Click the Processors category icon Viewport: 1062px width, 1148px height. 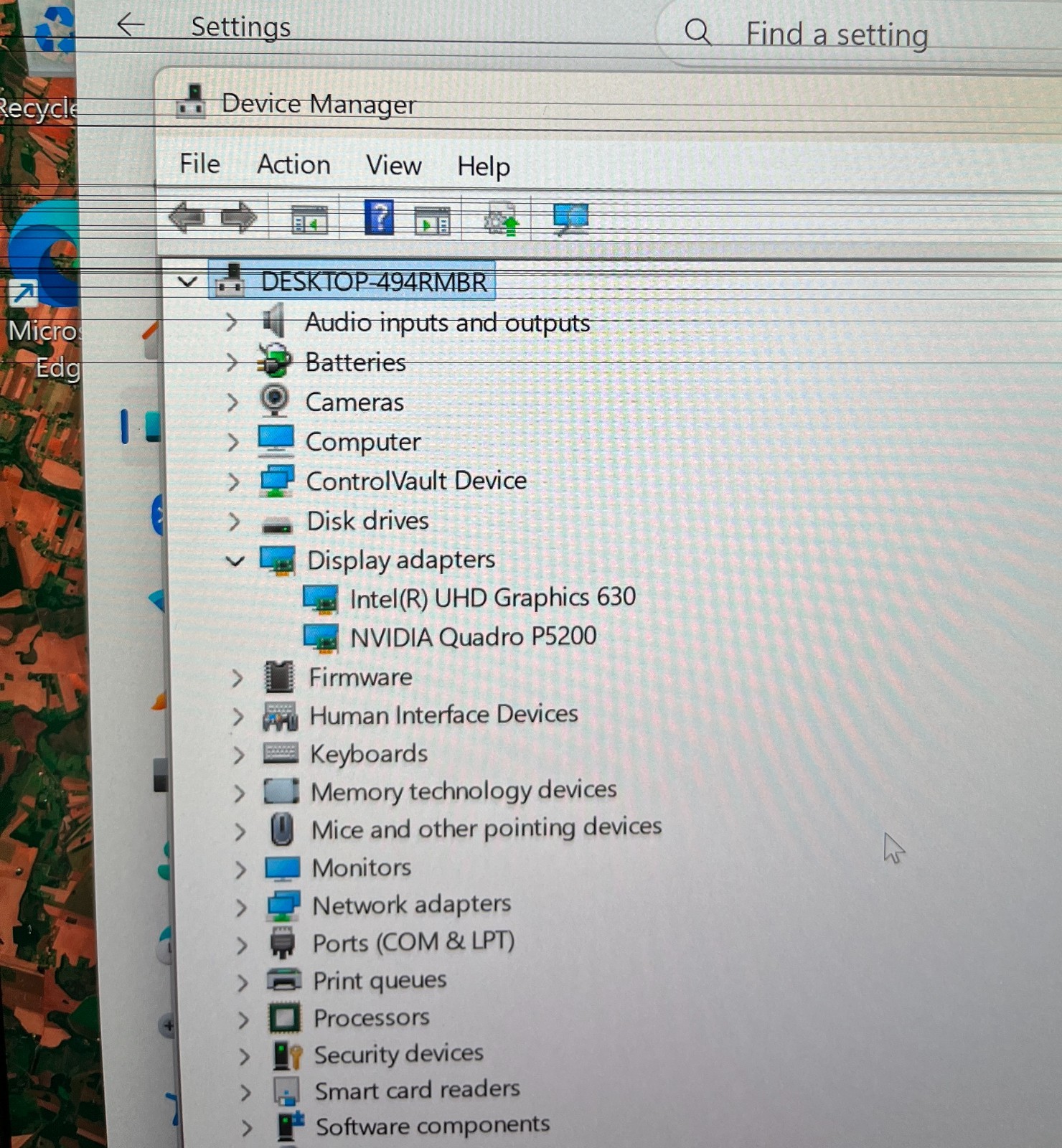point(285,1017)
